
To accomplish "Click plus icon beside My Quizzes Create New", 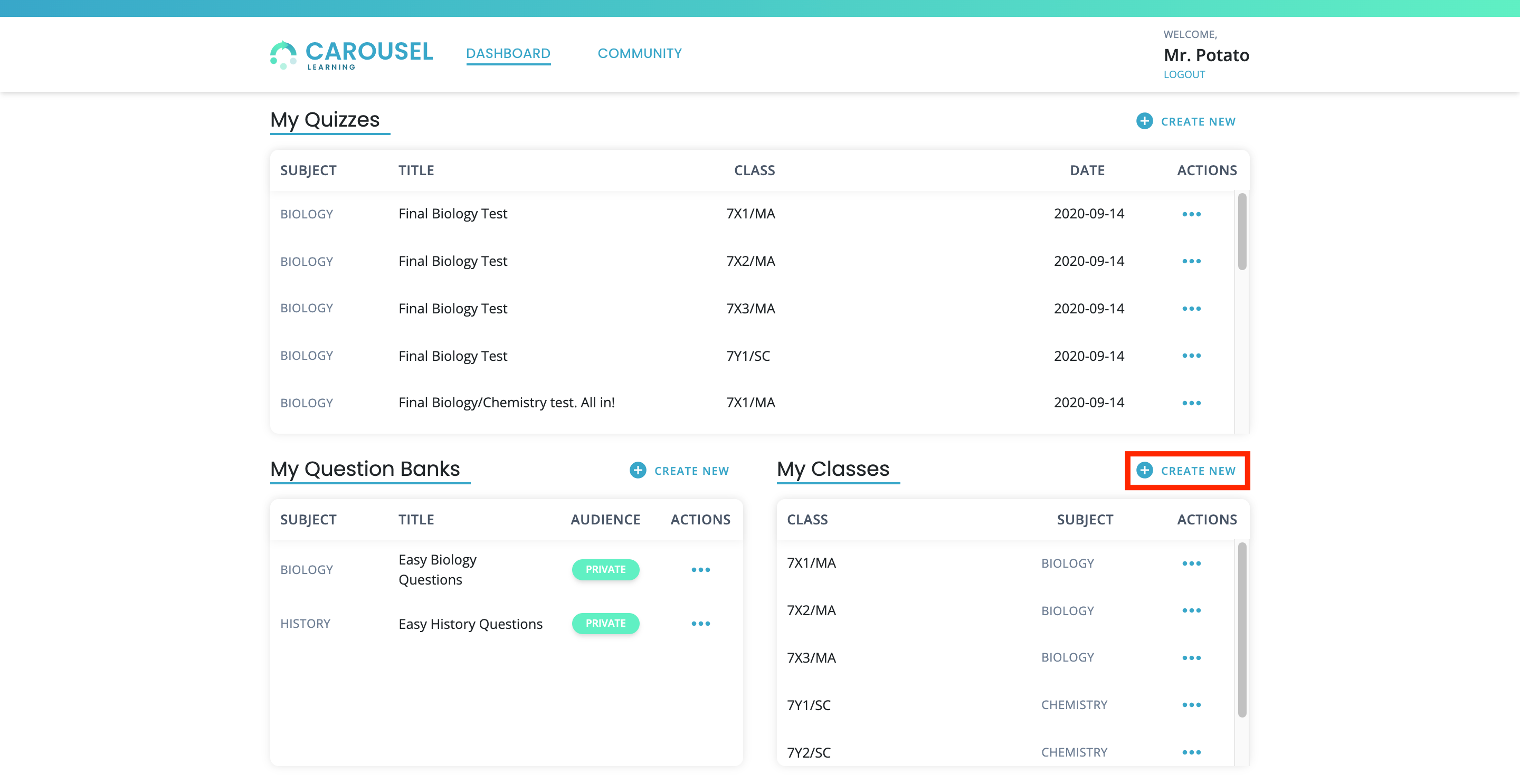I will pyautogui.click(x=1144, y=121).
